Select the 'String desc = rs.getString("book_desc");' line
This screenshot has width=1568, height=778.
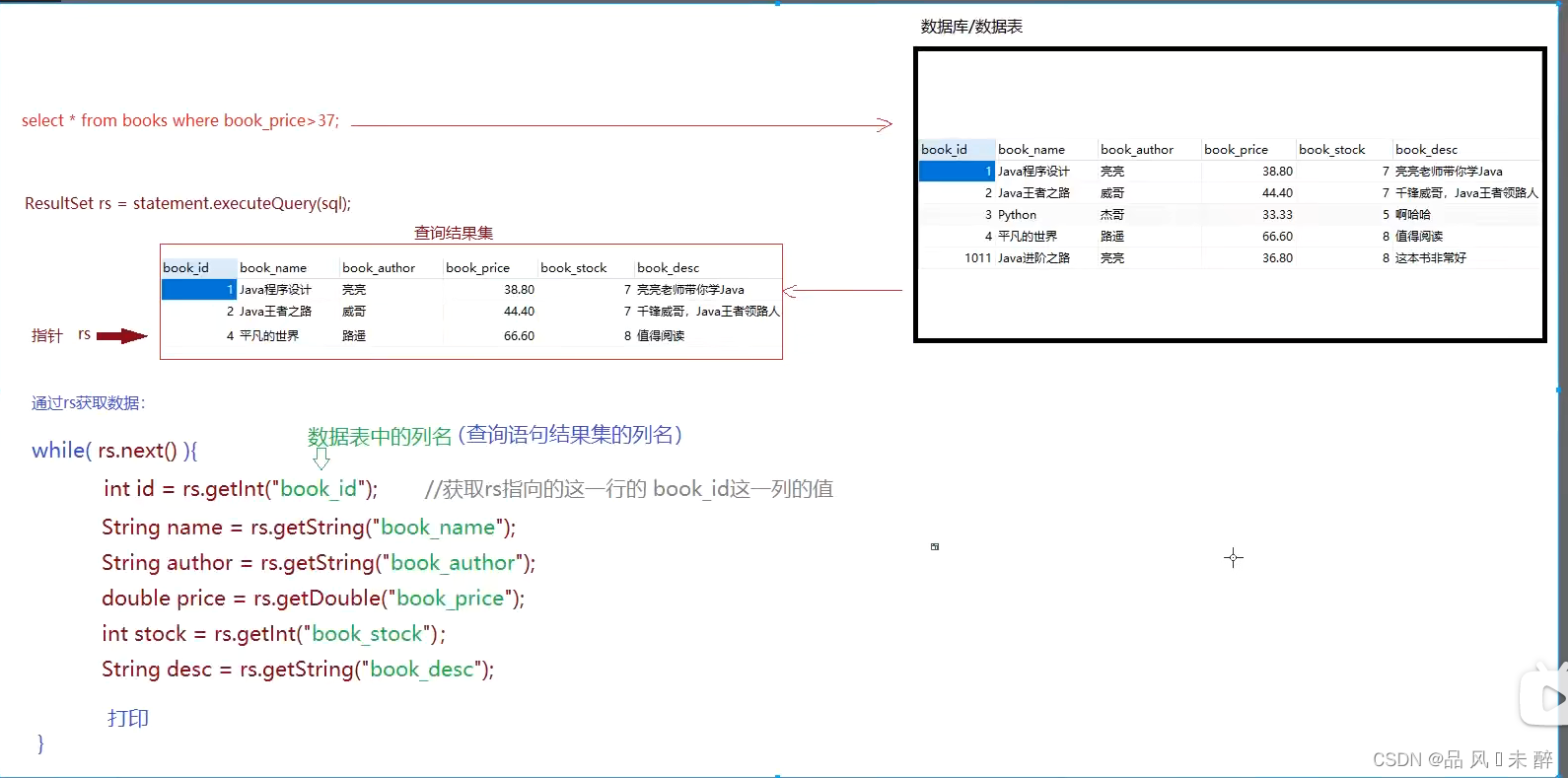[x=298, y=670]
